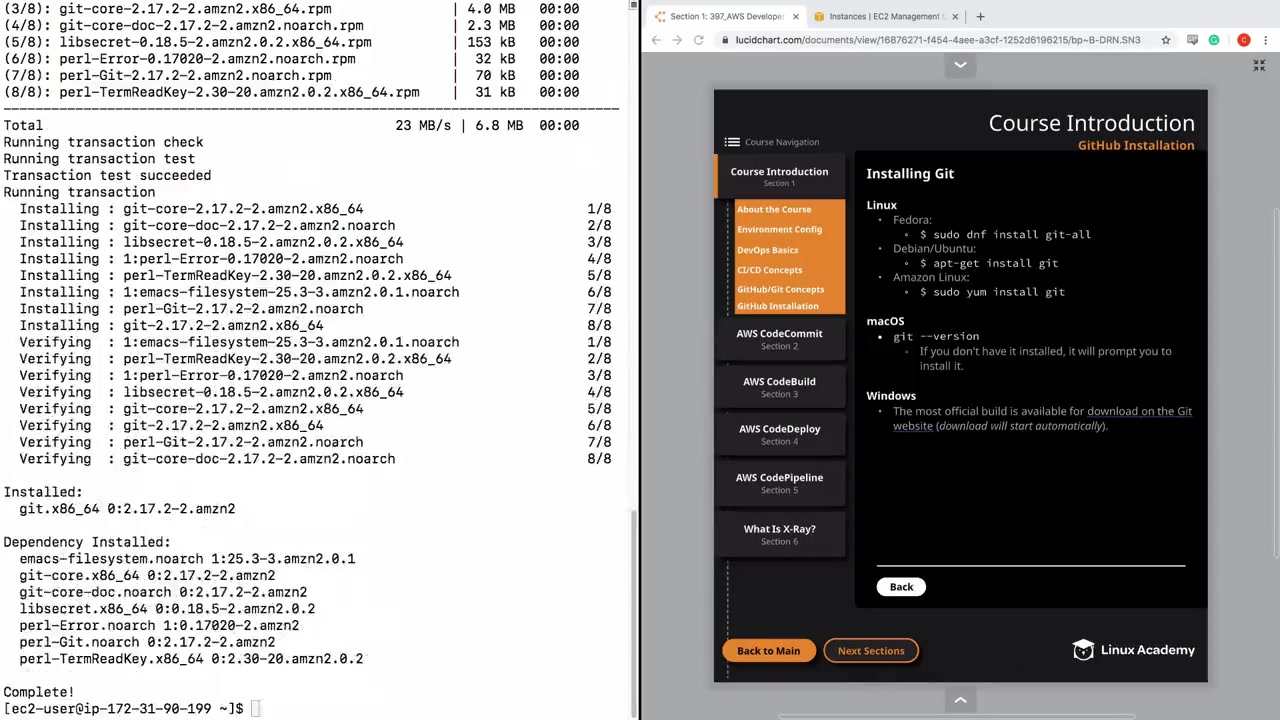Viewport: 1280px width, 720px height.
Task: Click the Installing Git heading
Action: point(910,174)
